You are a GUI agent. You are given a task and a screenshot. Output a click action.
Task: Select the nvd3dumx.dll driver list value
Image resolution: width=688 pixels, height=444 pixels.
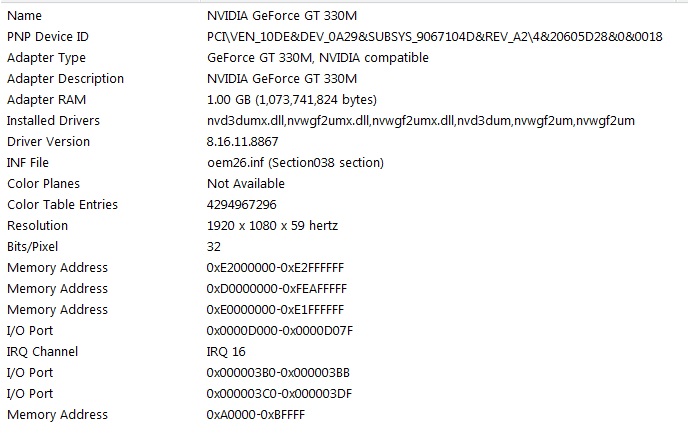[421, 121]
